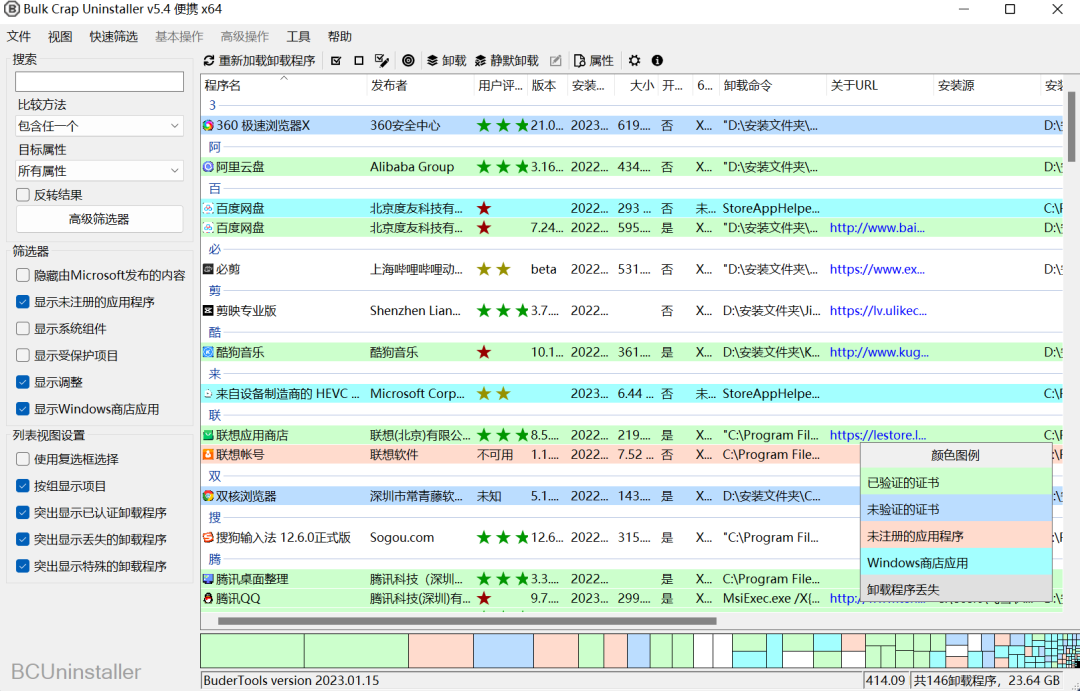Open the https://lv.ulikec... link for 剪映专业版
1080x691 pixels.
coord(878,311)
